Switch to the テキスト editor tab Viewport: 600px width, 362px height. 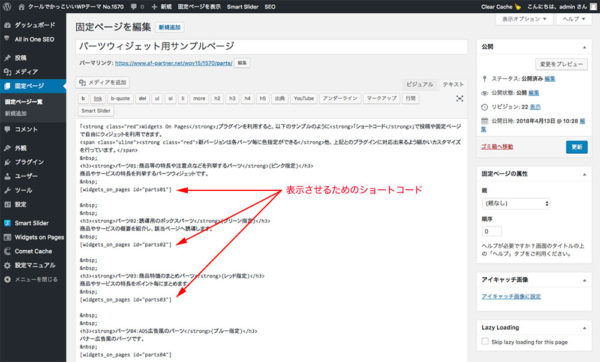453,84
